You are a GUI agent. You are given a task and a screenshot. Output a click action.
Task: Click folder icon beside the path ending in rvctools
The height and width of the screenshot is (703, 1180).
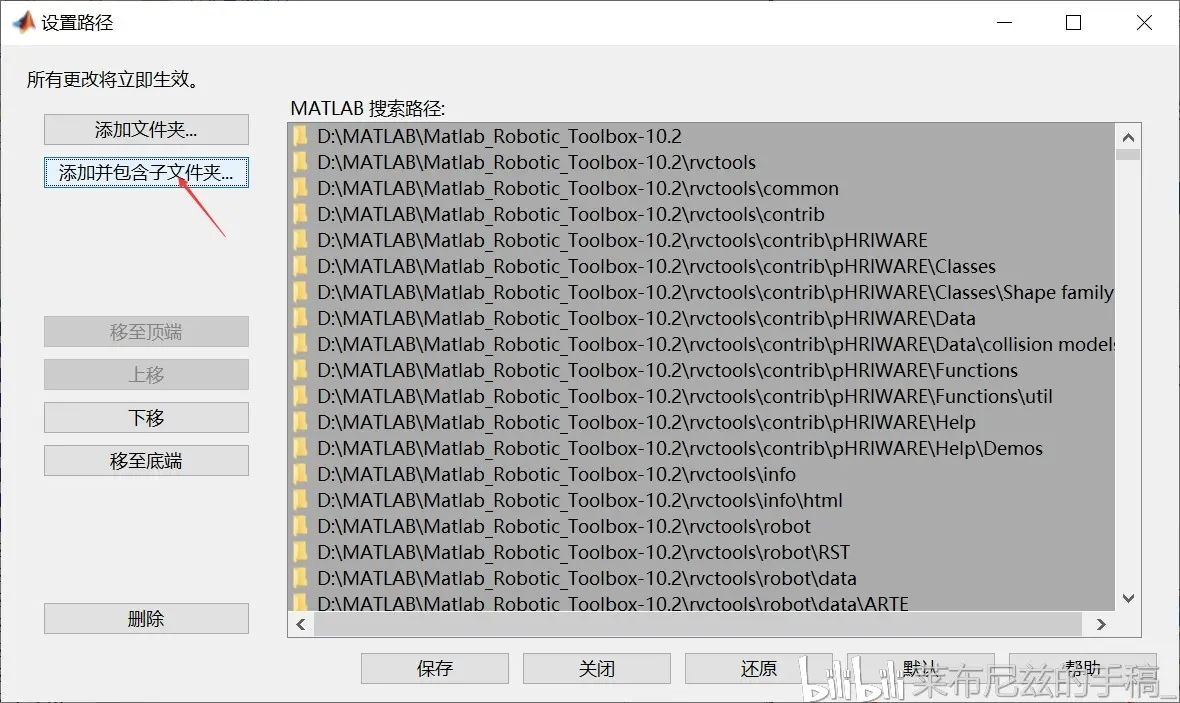(300, 162)
